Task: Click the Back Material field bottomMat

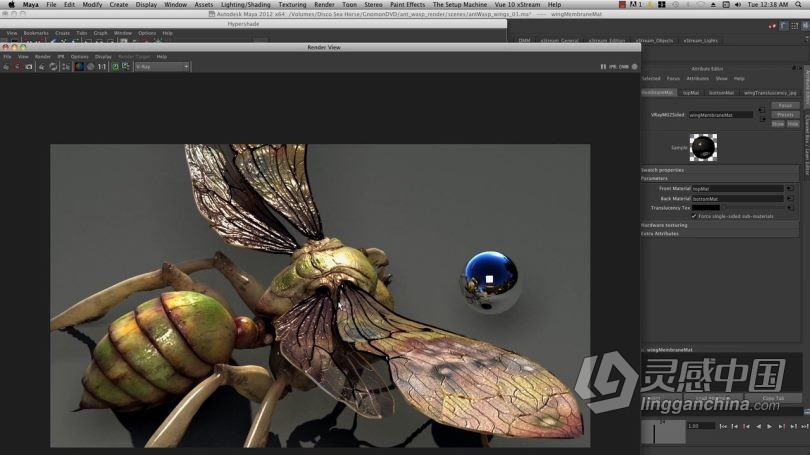Action: point(738,198)
